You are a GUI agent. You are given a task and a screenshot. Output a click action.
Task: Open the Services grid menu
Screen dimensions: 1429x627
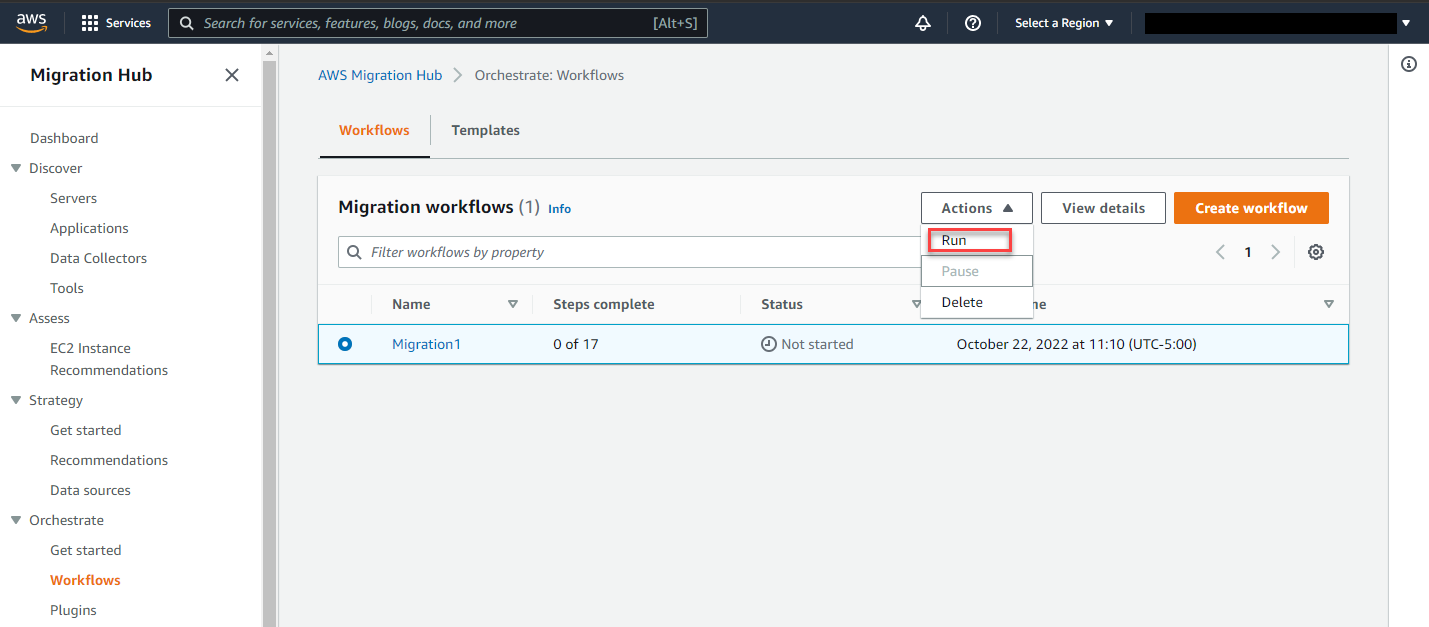coord(116,23)
